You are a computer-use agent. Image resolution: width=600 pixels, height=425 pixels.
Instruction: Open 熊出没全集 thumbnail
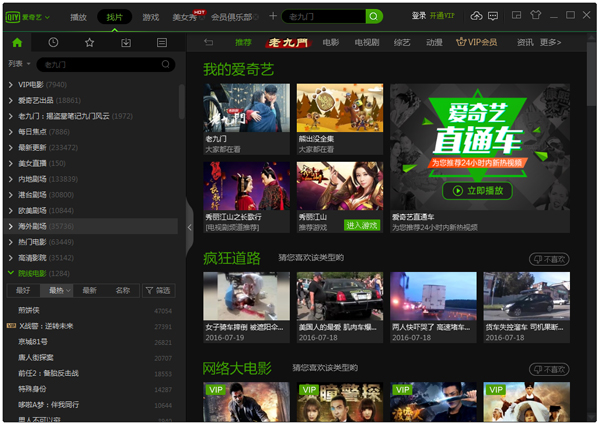(x=340, y=108)
